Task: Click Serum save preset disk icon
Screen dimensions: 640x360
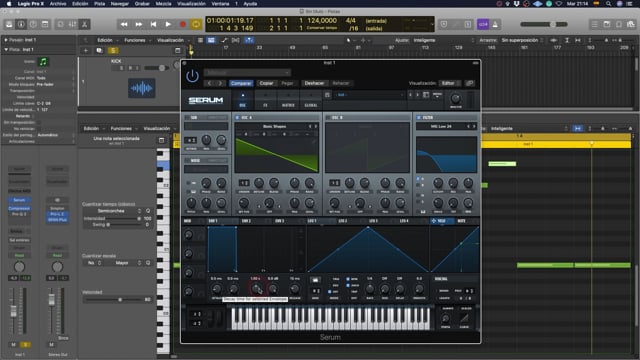Action: pyautogui.click(x=327, y=95)
